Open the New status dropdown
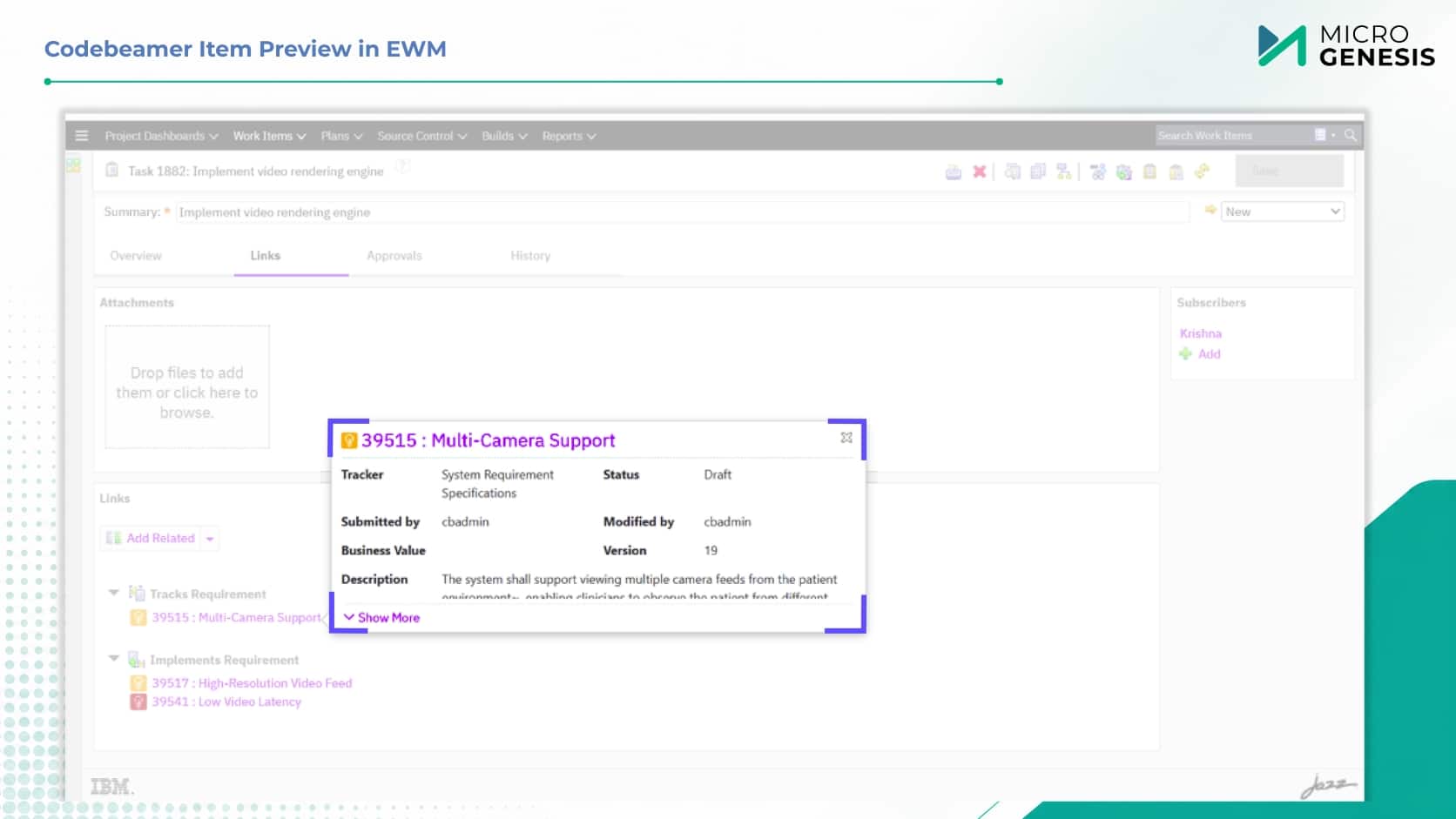 click(1283, 211)
